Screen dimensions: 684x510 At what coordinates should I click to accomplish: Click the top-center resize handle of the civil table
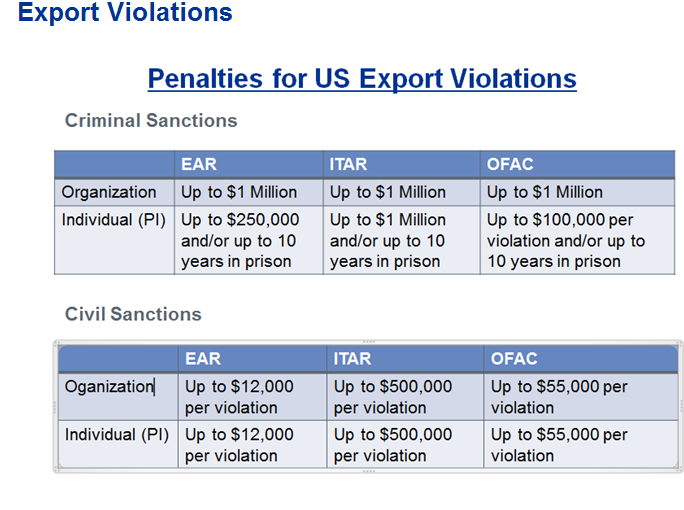(368, 341)
